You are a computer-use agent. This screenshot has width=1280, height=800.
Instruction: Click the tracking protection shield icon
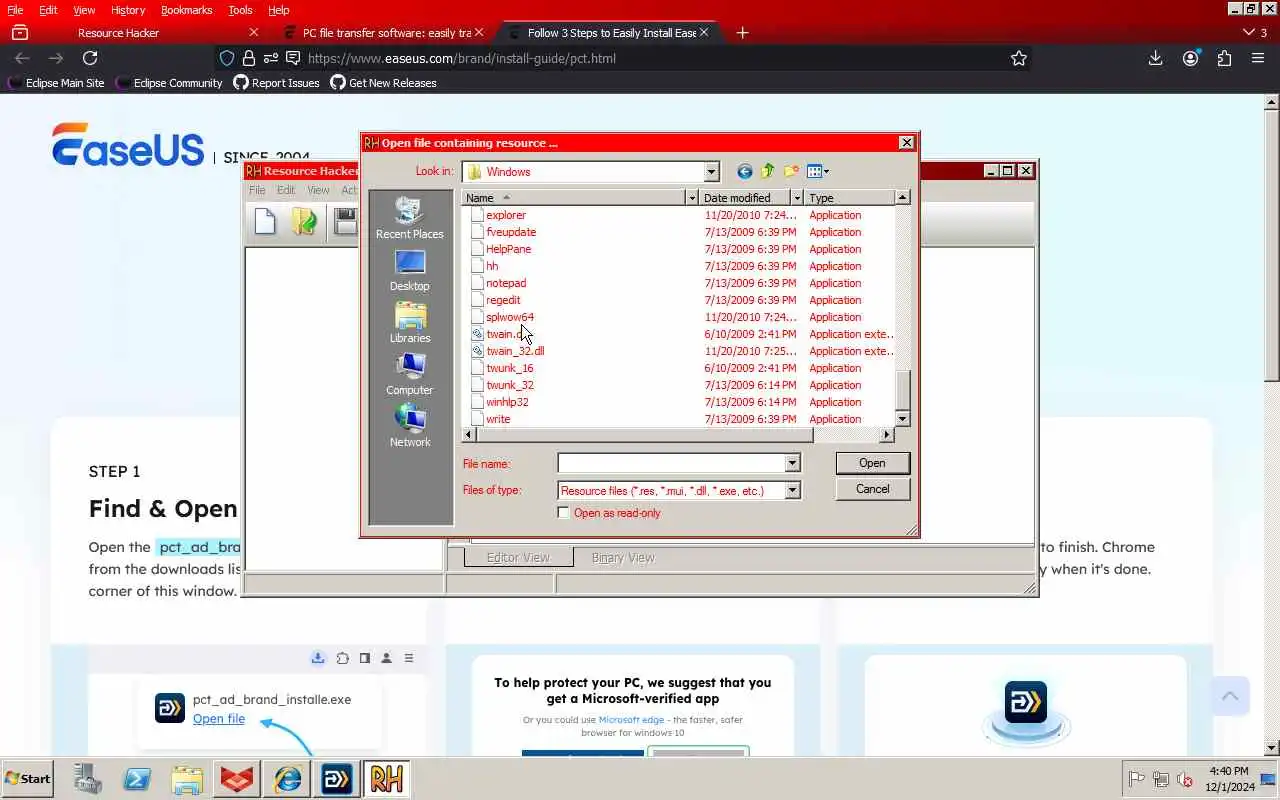227,58
